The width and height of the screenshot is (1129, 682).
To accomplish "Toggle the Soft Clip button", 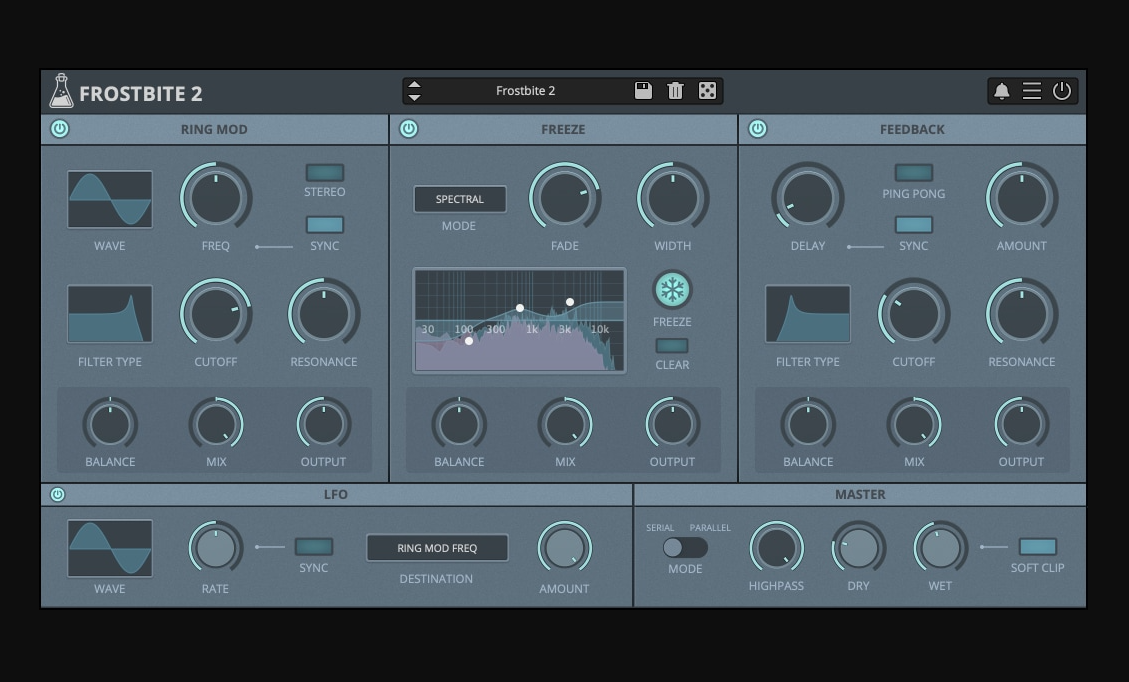I will click(1037, 547).
